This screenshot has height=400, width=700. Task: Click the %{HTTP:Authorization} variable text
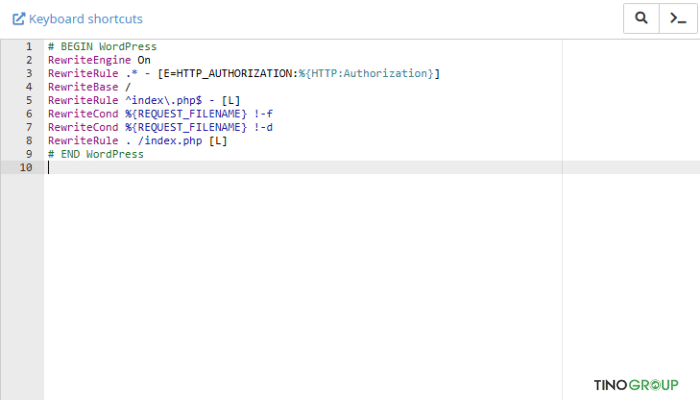[x=366, y=73]
